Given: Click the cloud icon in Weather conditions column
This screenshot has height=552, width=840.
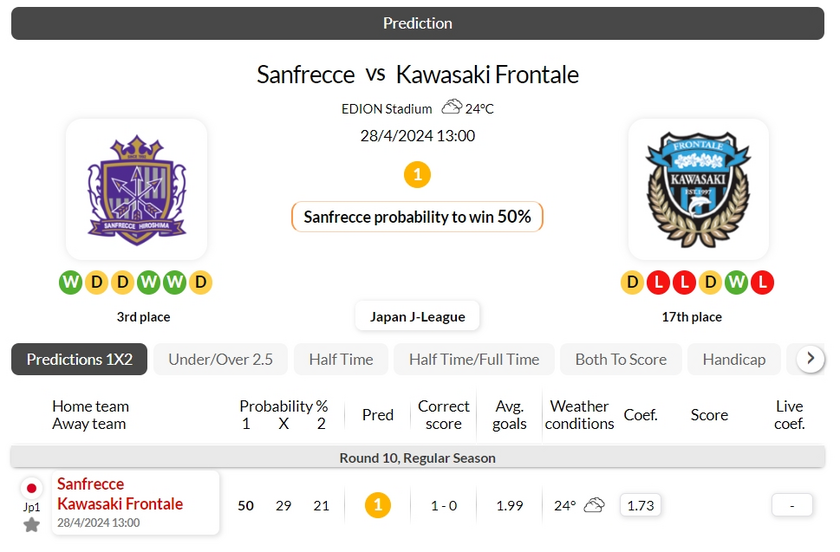Looking at the screenshot, I should click(x=594, y=505).
